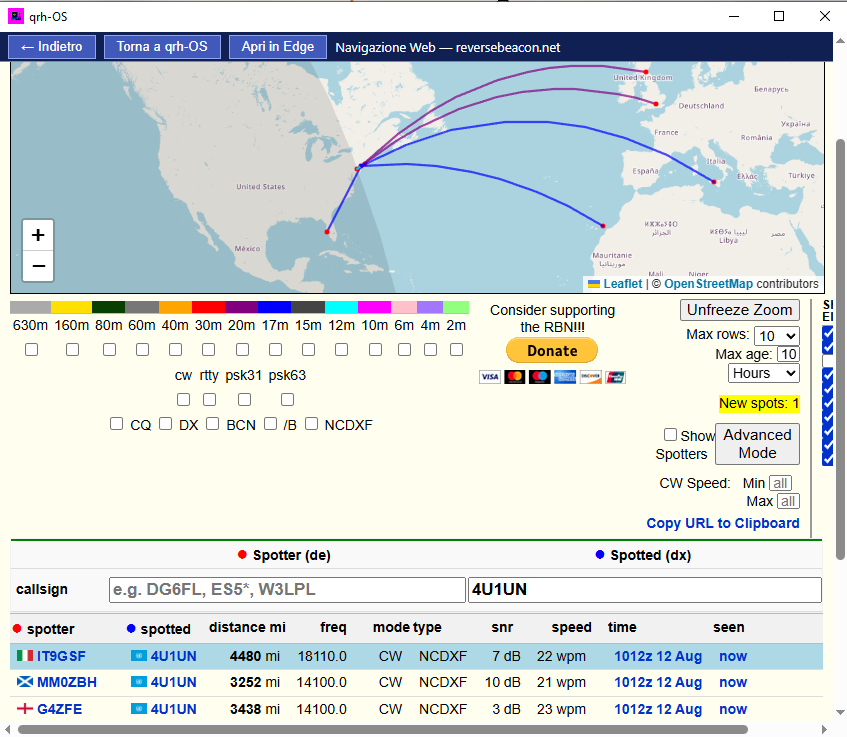The image size is (847, 737).
Task: Click the red spotter marker near Canary Islands
Action: [x=603, y=226]
